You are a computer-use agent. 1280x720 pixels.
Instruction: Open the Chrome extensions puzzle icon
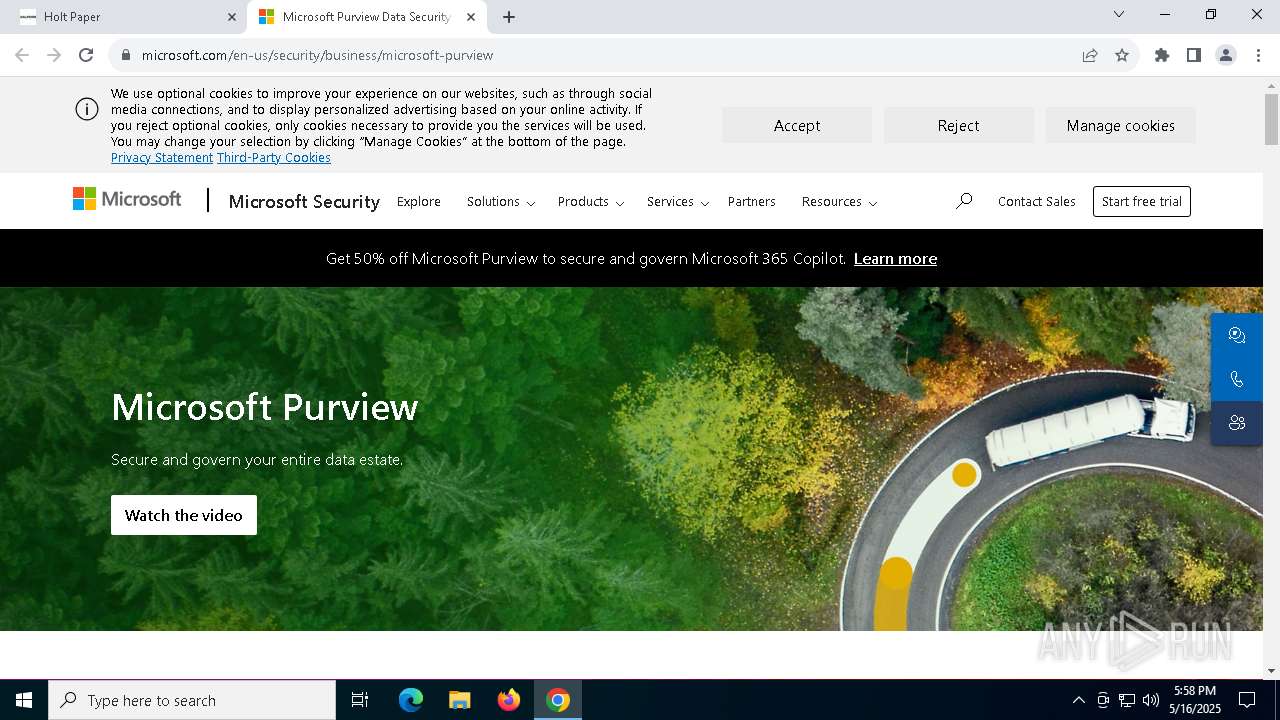[1162, 55]
